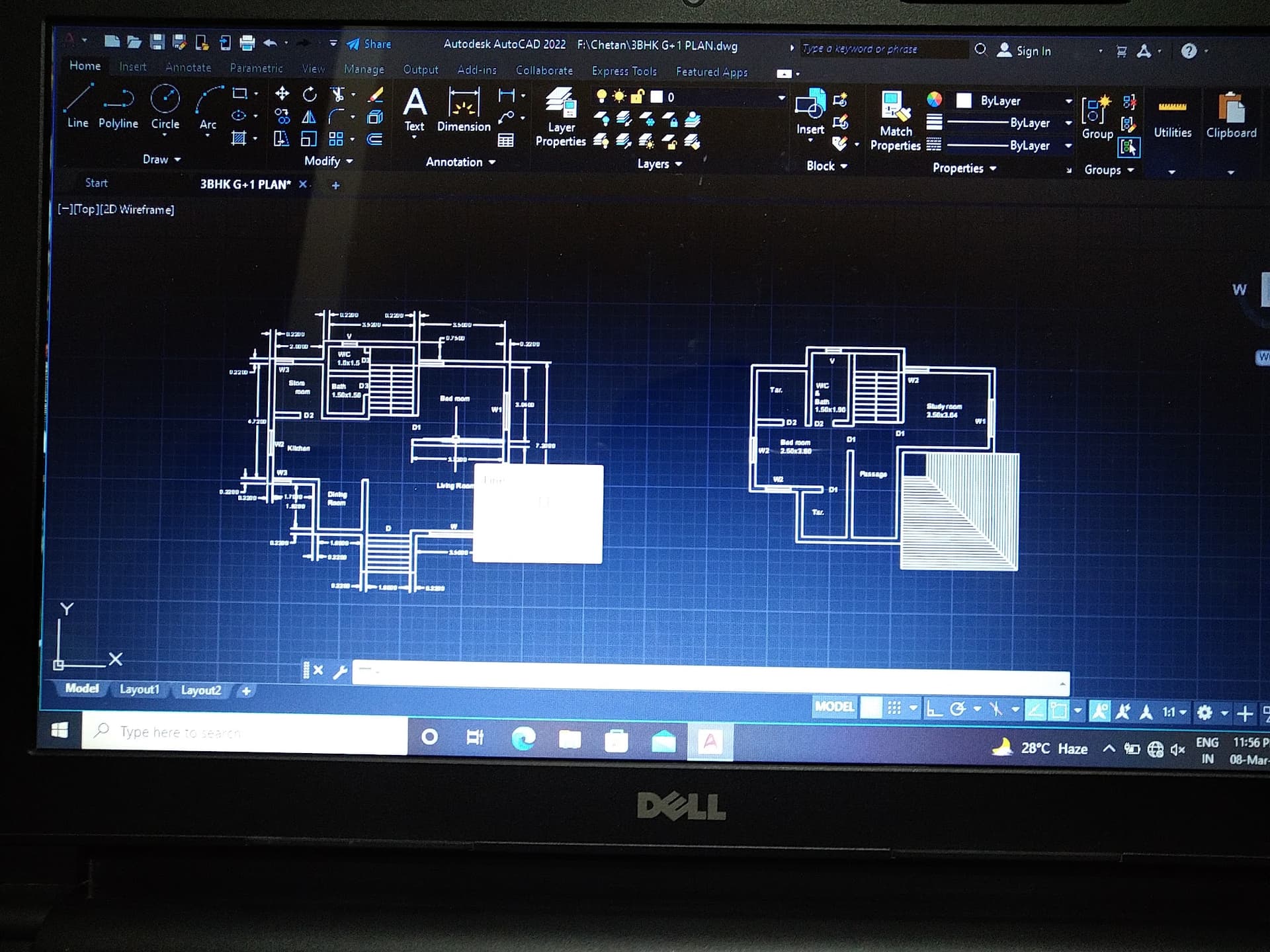Viewport: 1270px width, 952px height.
Task: Open the Layout1 tab
Action: [x=140, y=689]
